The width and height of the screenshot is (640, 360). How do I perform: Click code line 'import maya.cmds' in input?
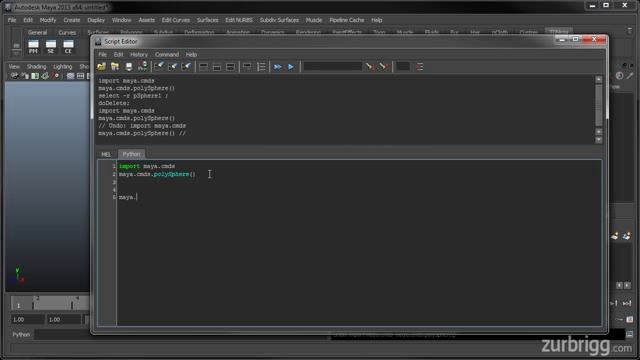pos(147,166)
